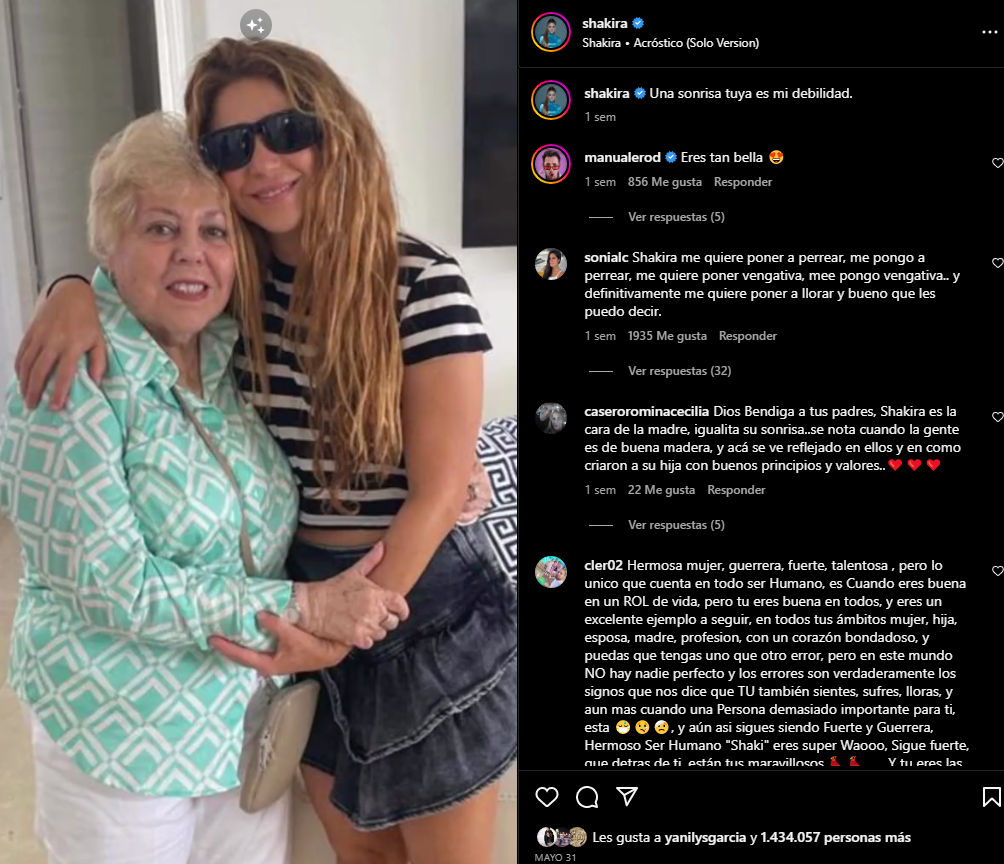Expand manualerod's Ver respuestas (5)

(676, 217)
